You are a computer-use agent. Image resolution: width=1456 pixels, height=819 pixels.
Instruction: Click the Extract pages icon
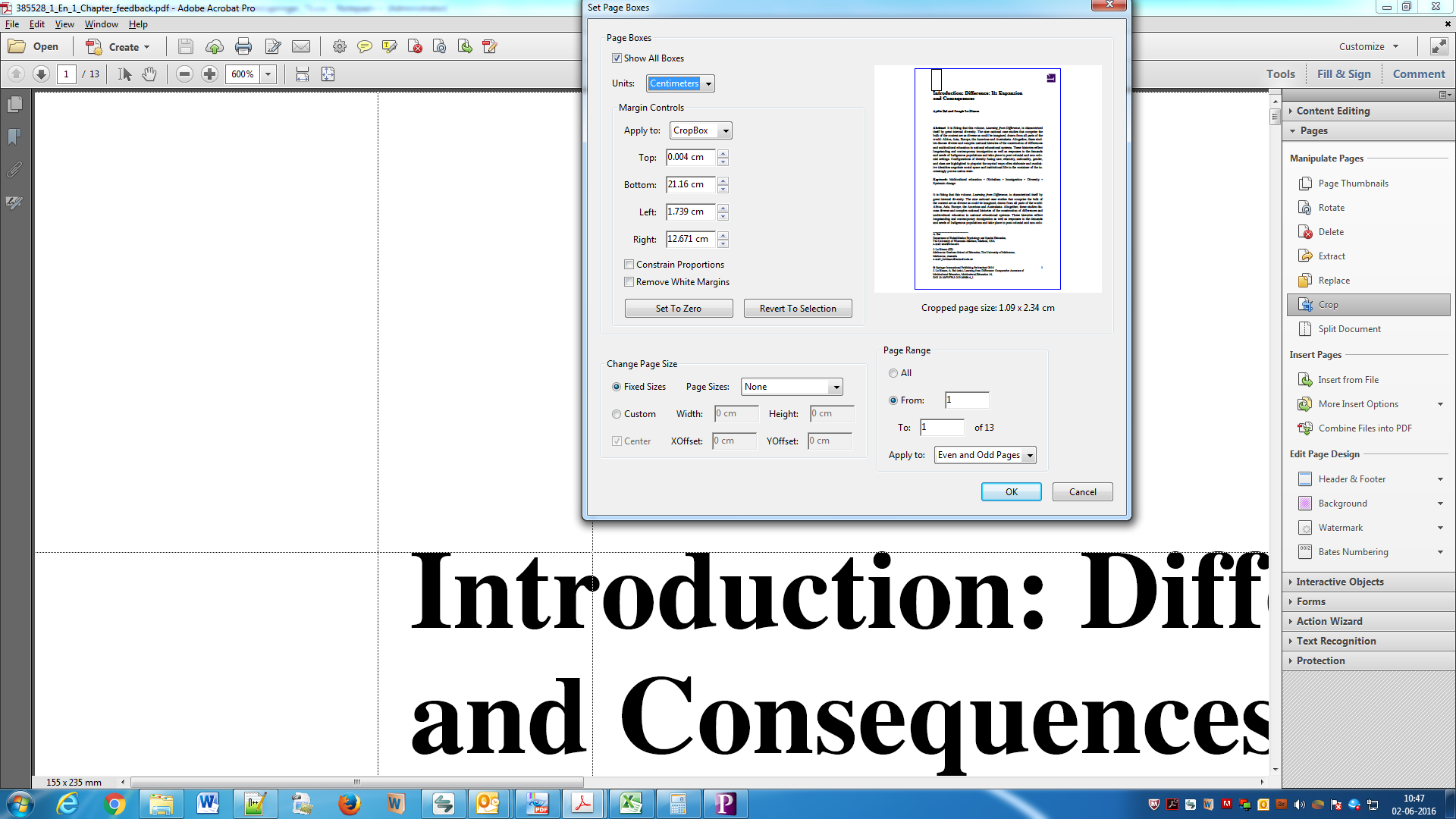1305,256
